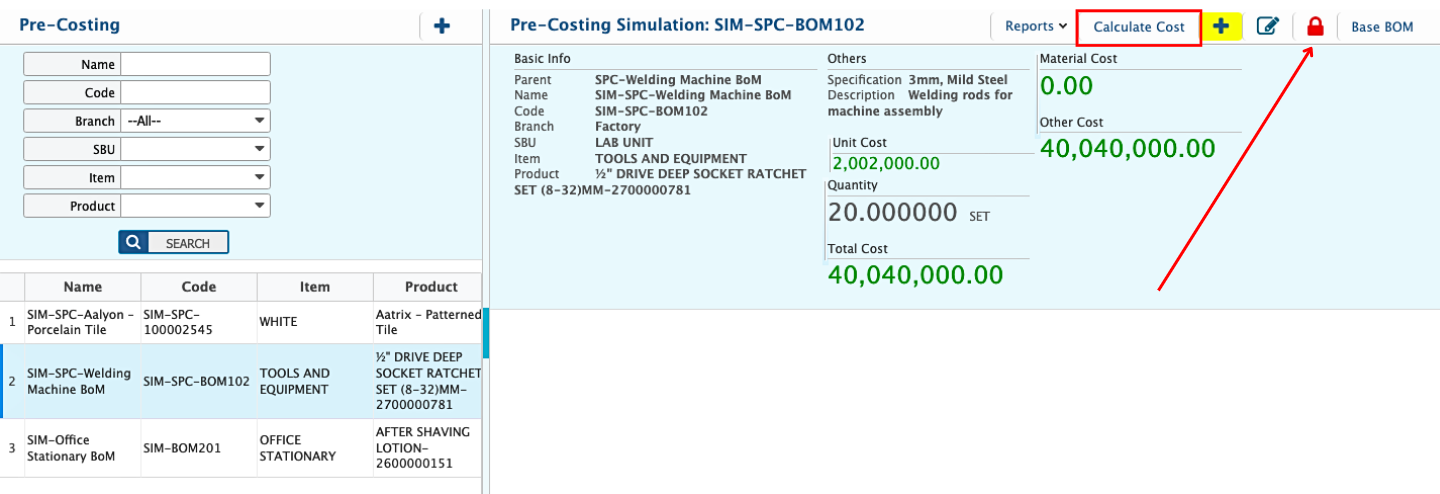Expand the Branch dropdown
The image size is (1440, 494).
click(x=195, y=121)
